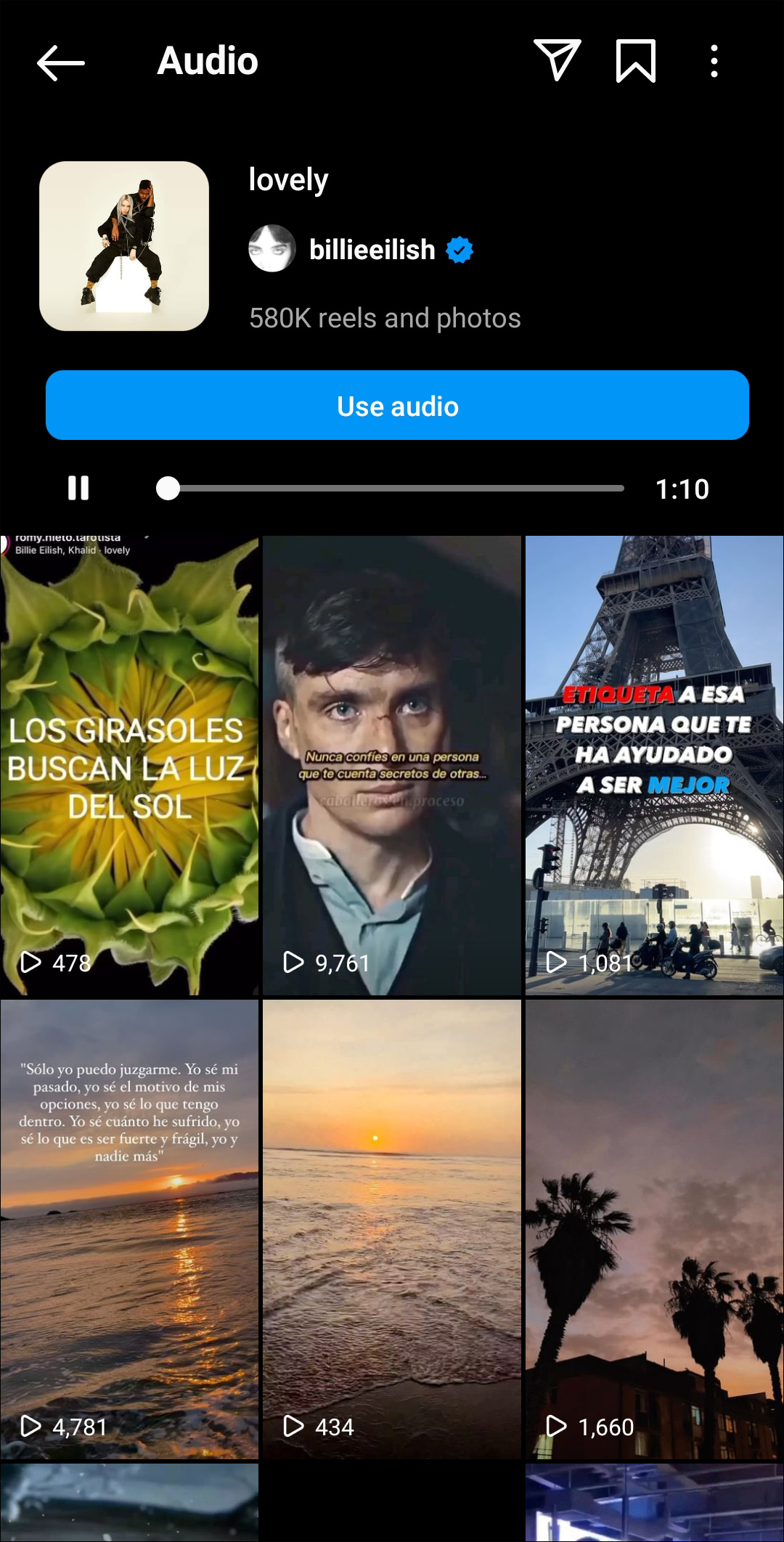The width and height of the screenshot is (784, 1542).
Task: Open the sunset quote reel with 4,781 plays
Action: (x=129, y=1229)
